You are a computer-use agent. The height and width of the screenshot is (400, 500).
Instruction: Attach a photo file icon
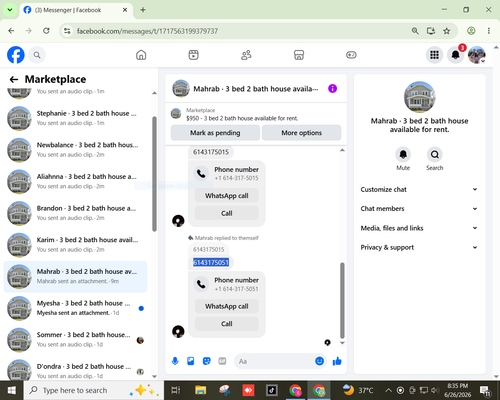click(x=191, y=361)
